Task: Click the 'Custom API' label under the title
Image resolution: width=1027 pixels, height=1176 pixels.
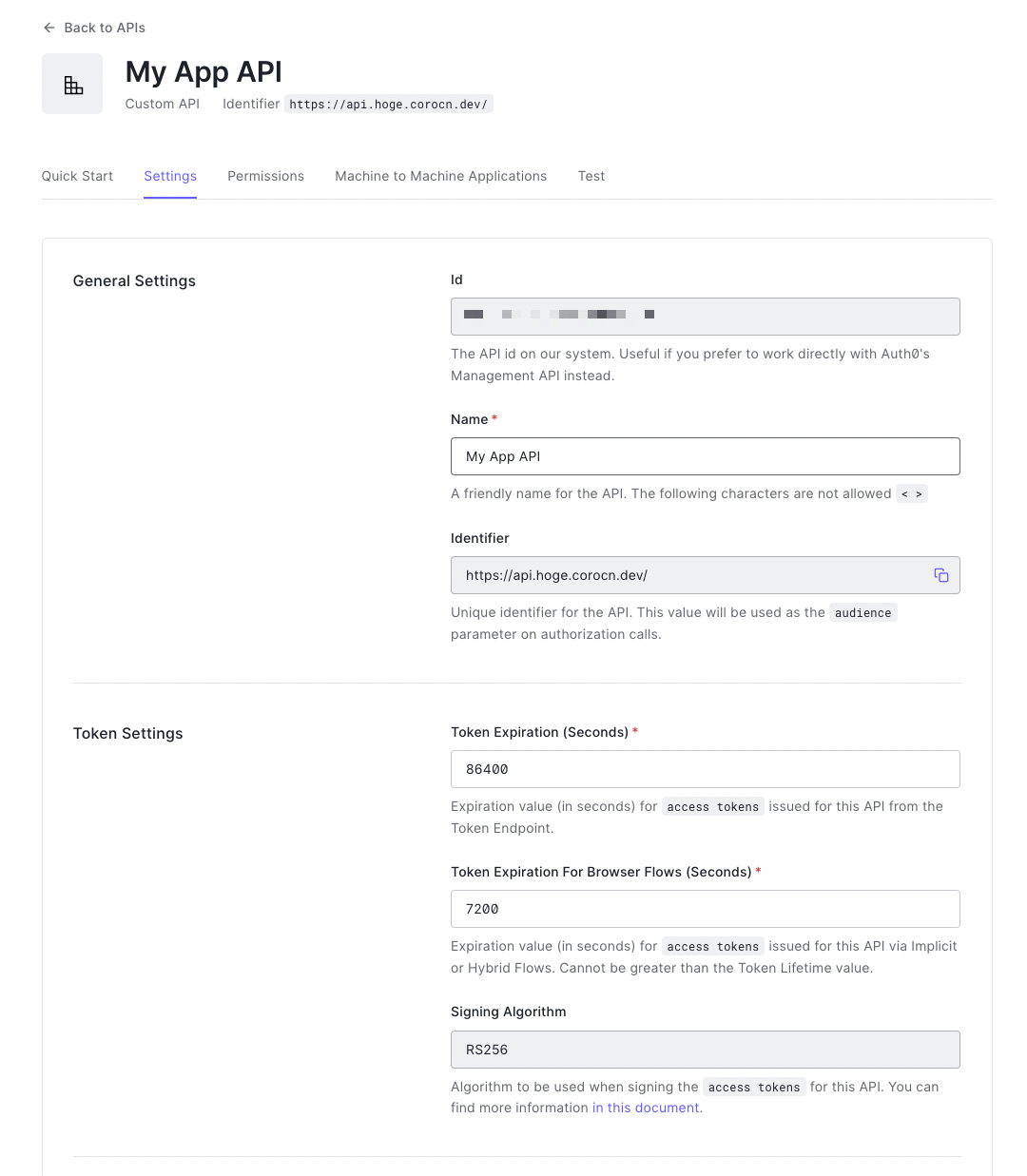Action: 163,104
